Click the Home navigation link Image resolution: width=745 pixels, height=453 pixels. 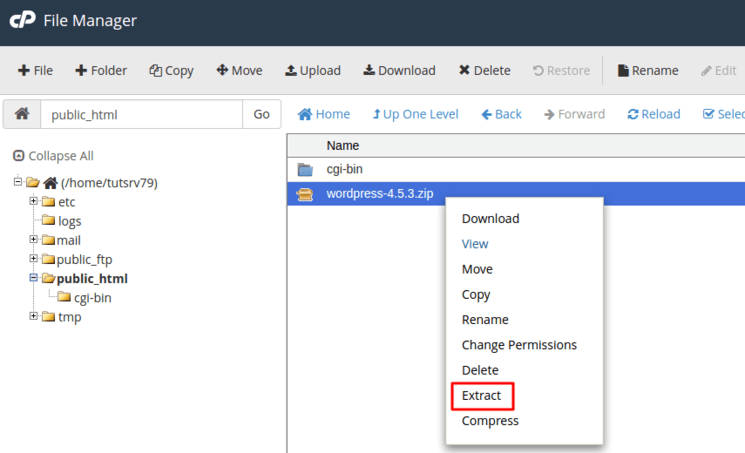pos(324,114)
